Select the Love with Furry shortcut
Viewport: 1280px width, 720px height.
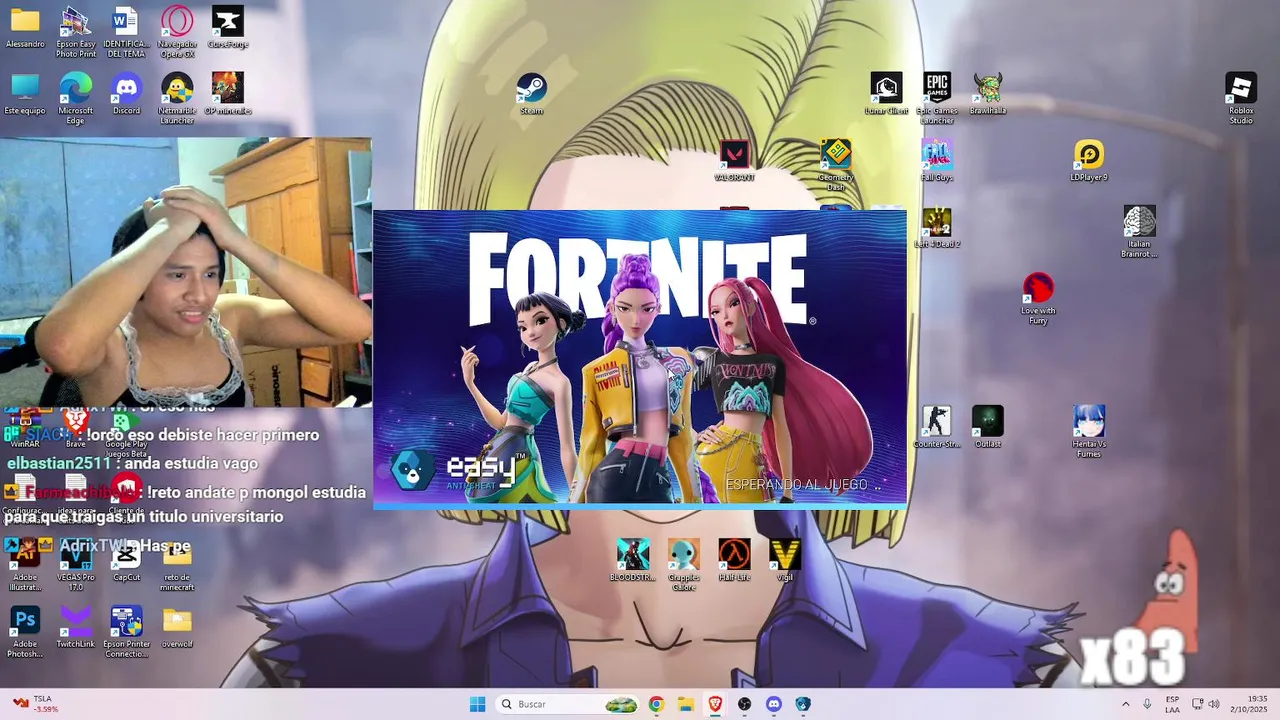tap(1038, 299)
